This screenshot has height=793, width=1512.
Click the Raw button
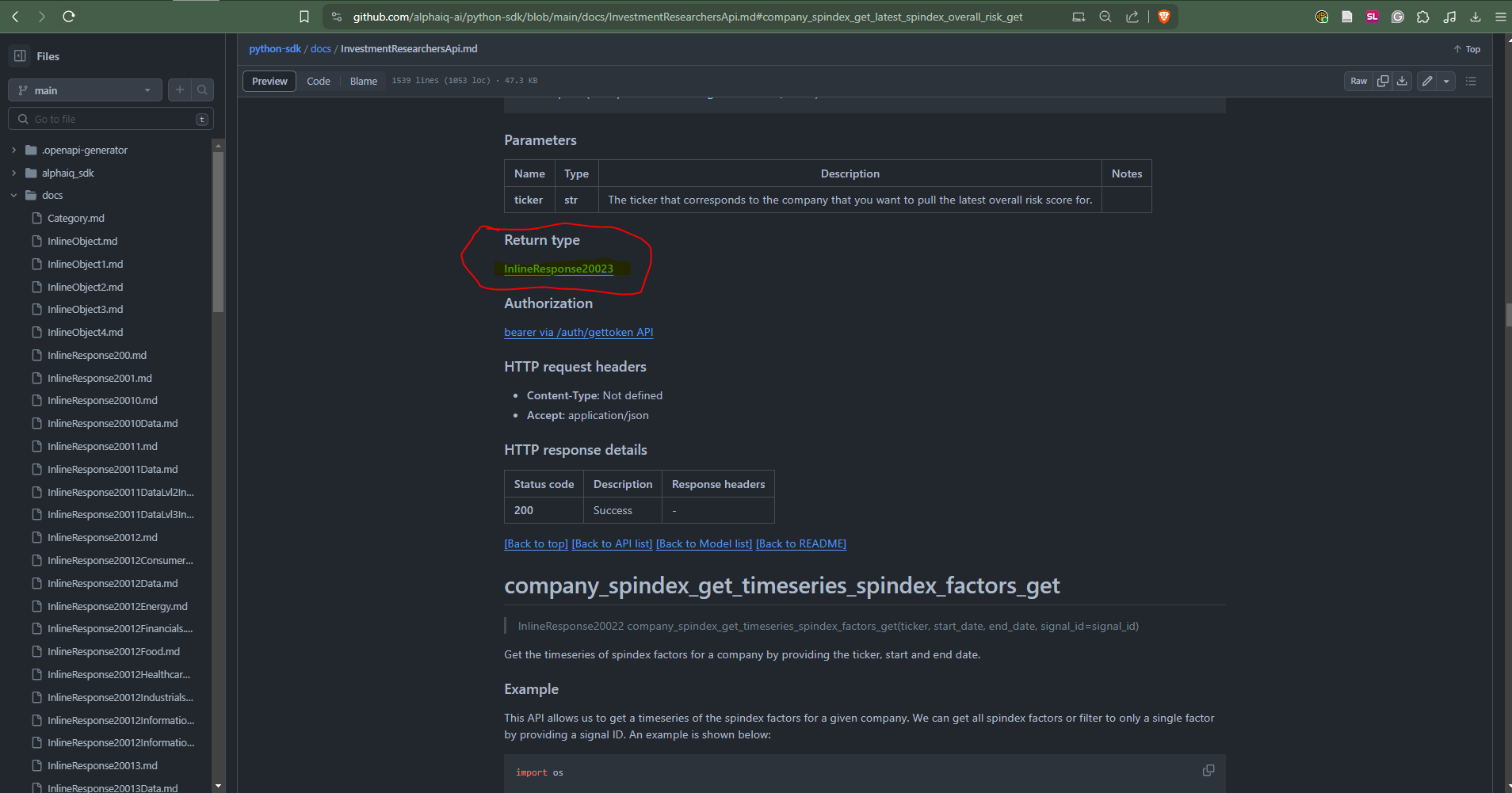pos(1358,81)
